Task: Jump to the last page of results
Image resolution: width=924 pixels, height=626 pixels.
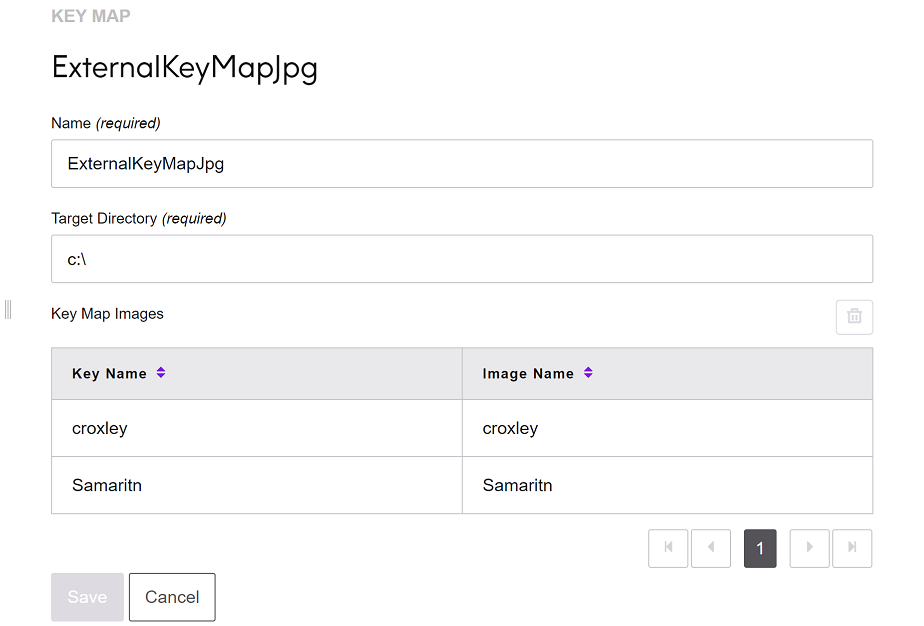Action: point(852,548)
